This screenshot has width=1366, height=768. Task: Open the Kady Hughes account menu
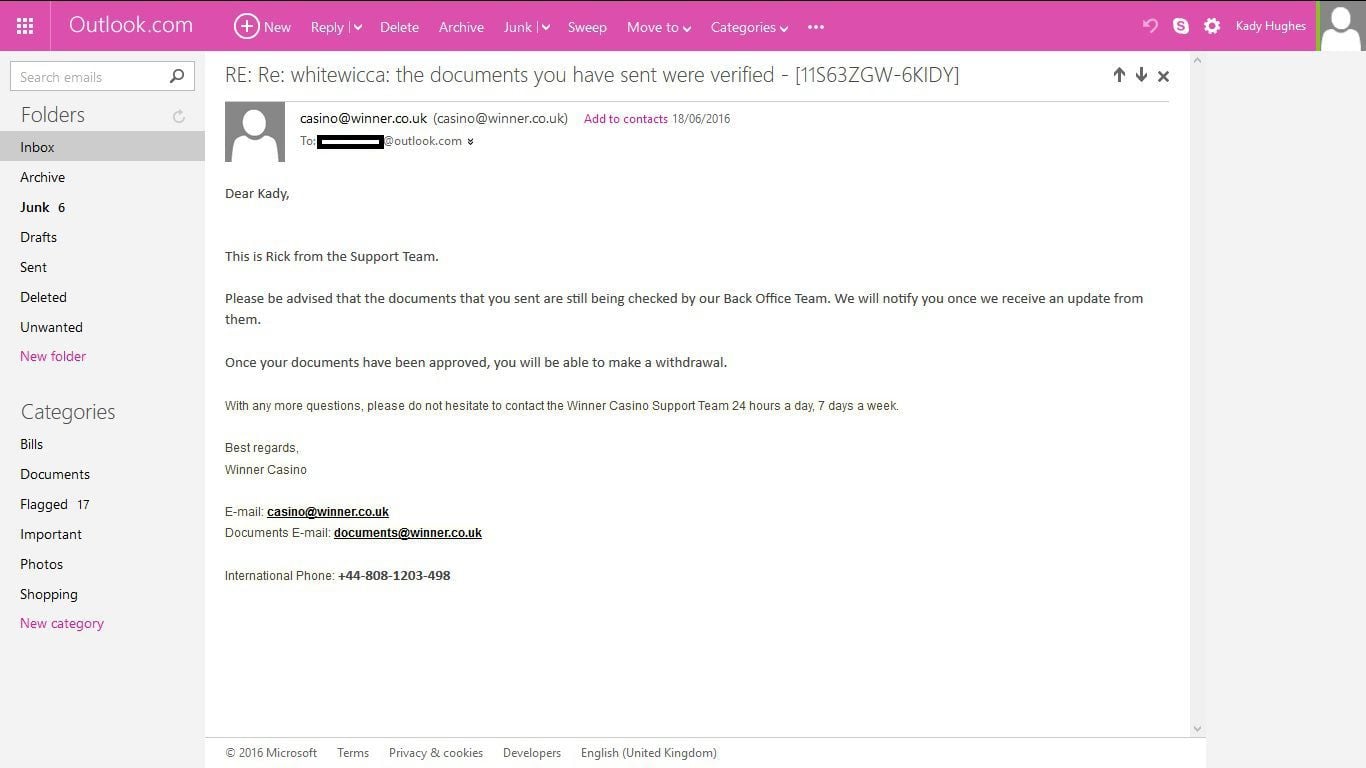click(x=1270, y=26)
